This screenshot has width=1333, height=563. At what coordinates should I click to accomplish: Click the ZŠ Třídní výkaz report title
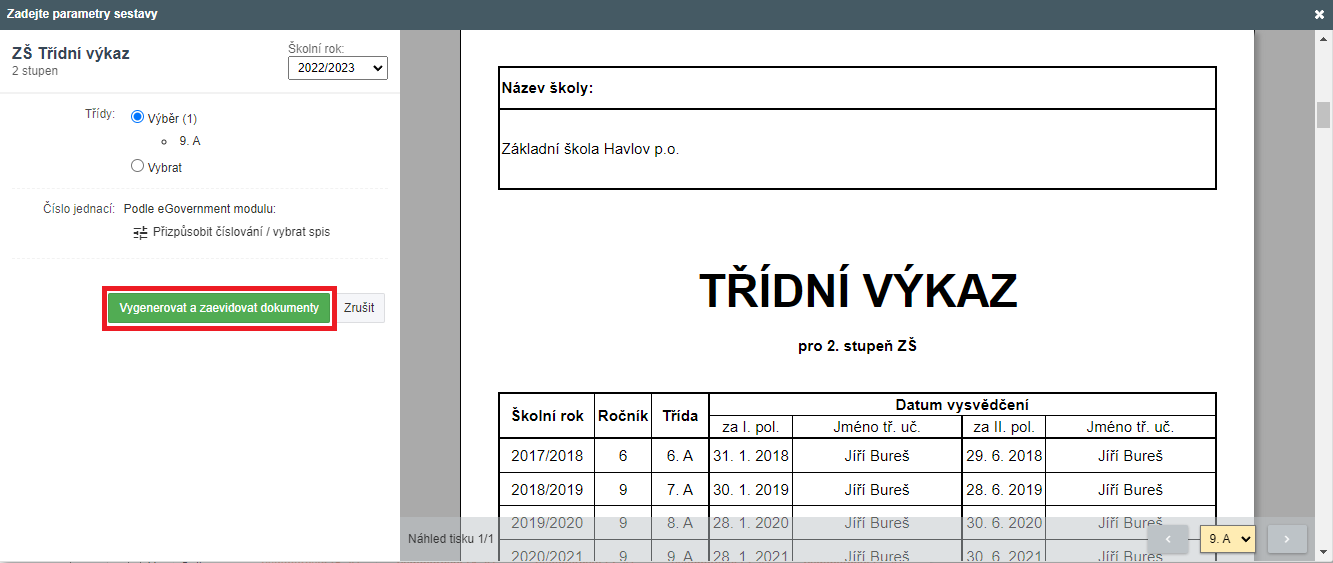click(71, 54)
